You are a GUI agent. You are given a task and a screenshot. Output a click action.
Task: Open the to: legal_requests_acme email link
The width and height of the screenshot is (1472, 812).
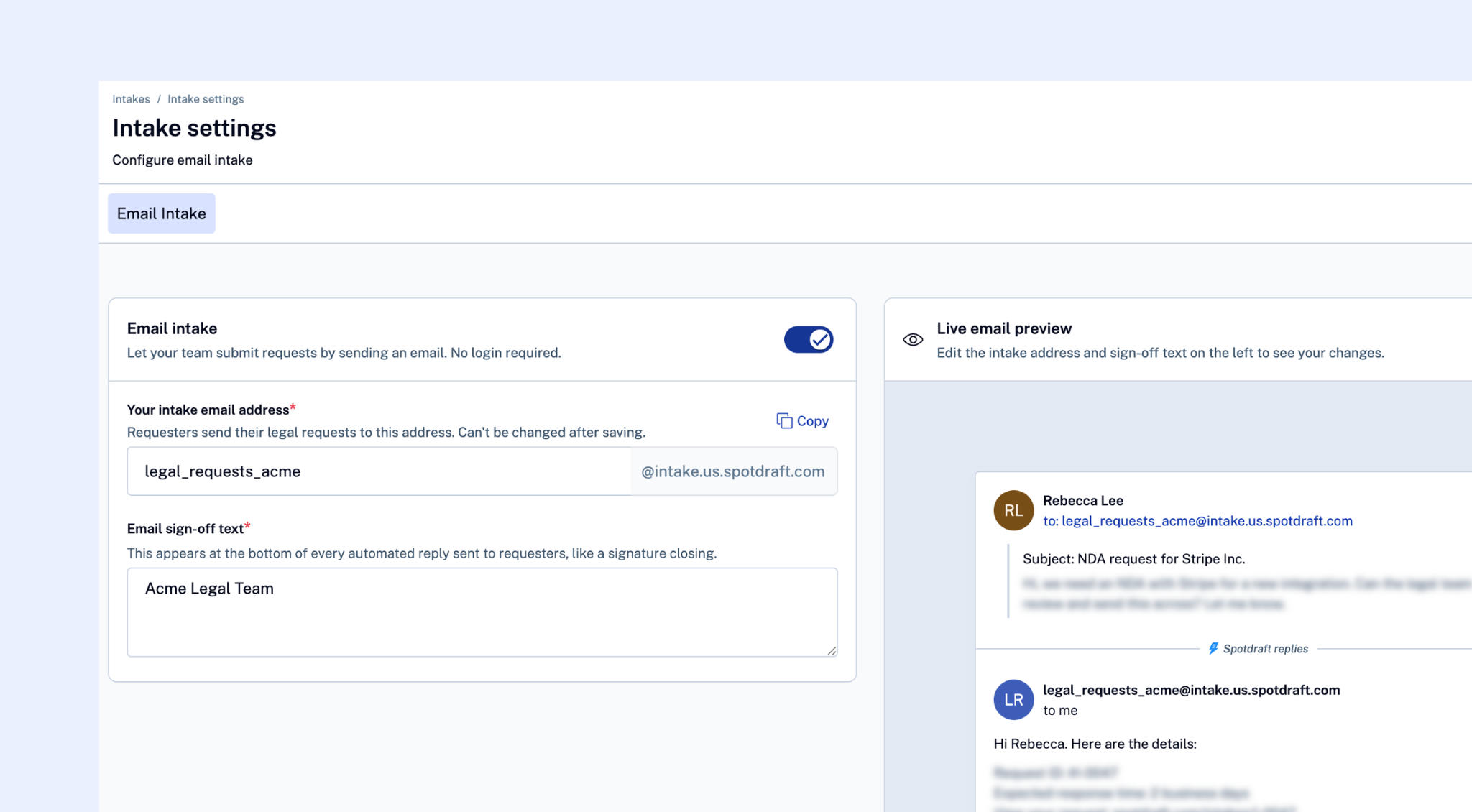coord(1197,521)
